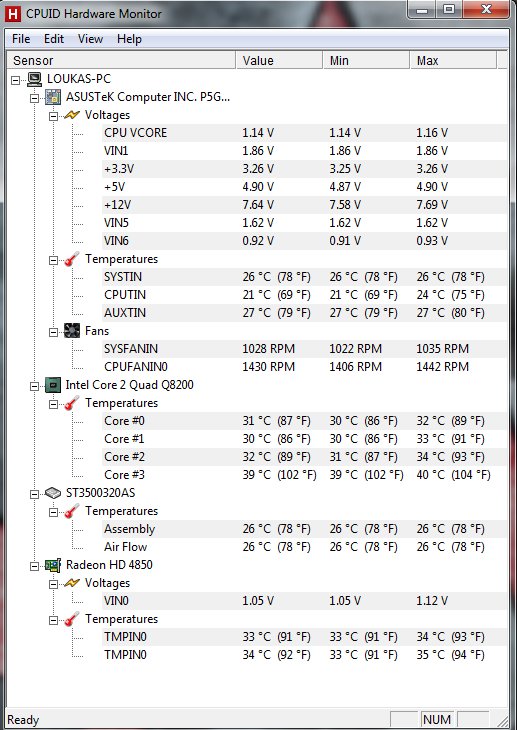The width and height of the screenshot is (517, 730).
Task: Open the File menu
Action: (21, 39)
